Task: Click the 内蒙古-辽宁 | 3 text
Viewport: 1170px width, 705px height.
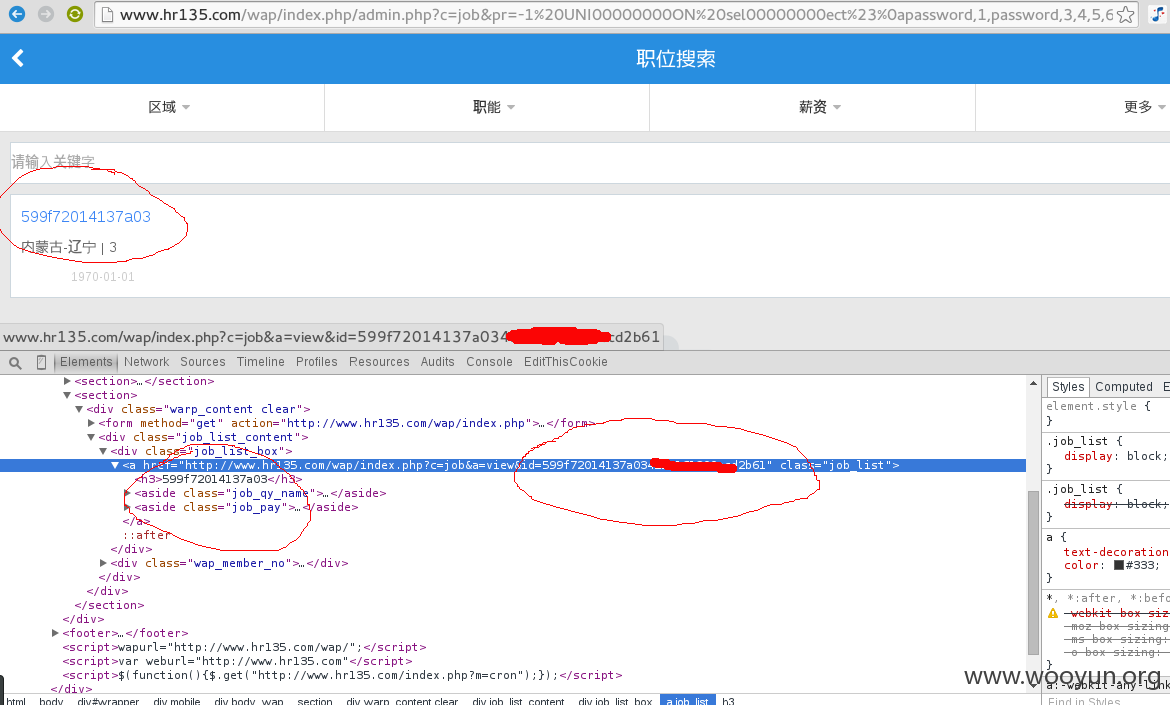Action: point(69,248)
